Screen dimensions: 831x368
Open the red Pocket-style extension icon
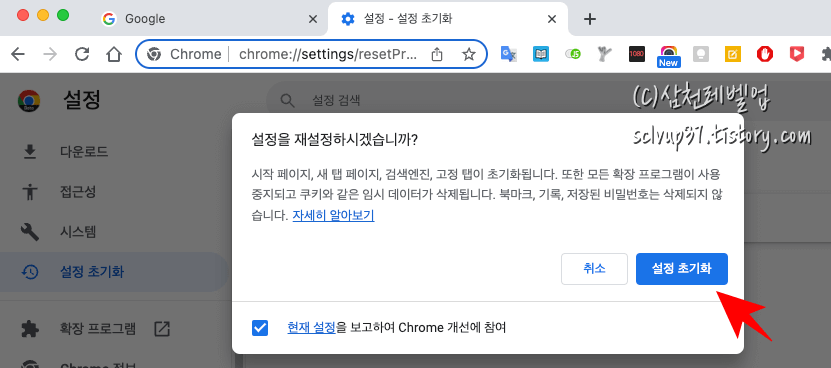[797, 54]
